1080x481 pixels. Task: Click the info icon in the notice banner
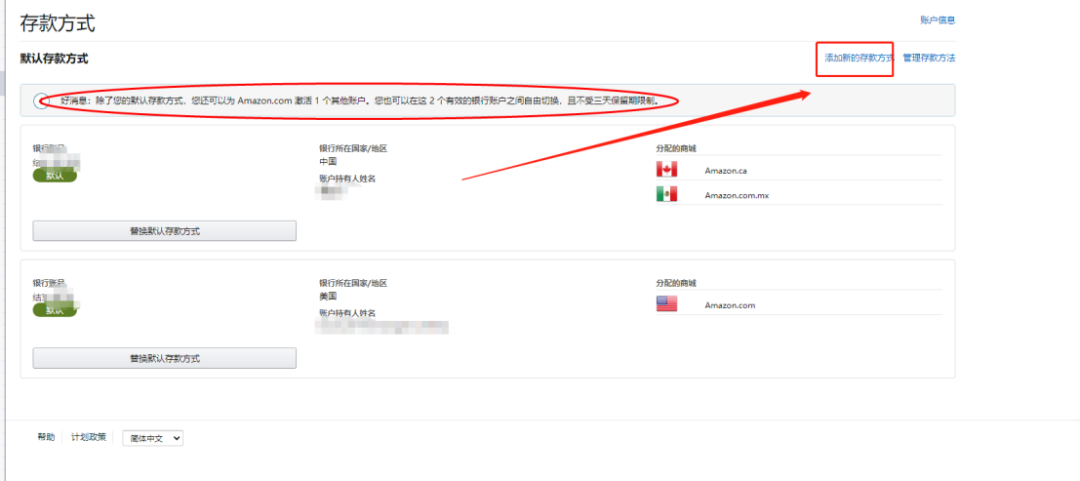[x=41, y=101]
